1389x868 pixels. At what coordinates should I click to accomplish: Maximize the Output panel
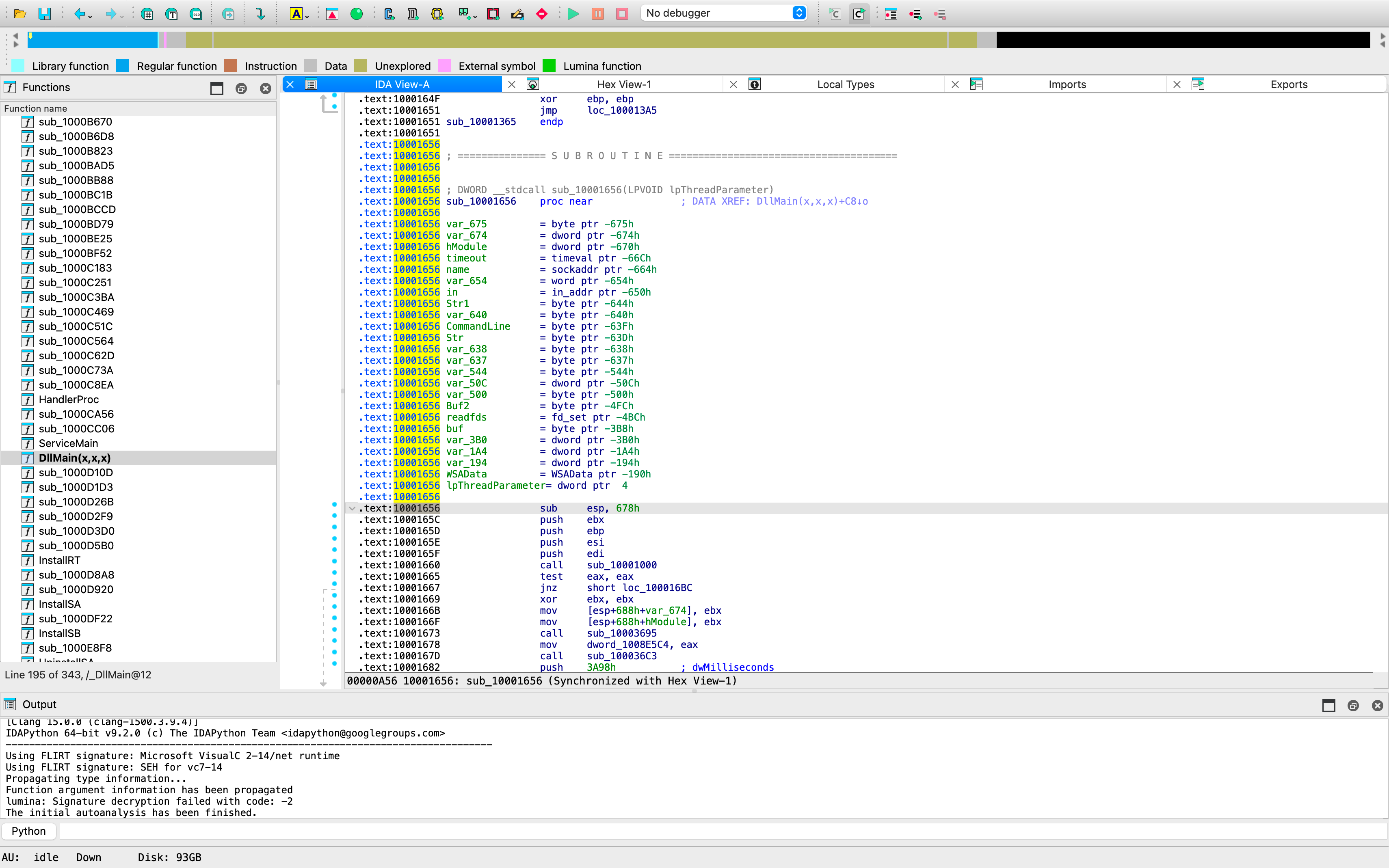[1329, 706]
